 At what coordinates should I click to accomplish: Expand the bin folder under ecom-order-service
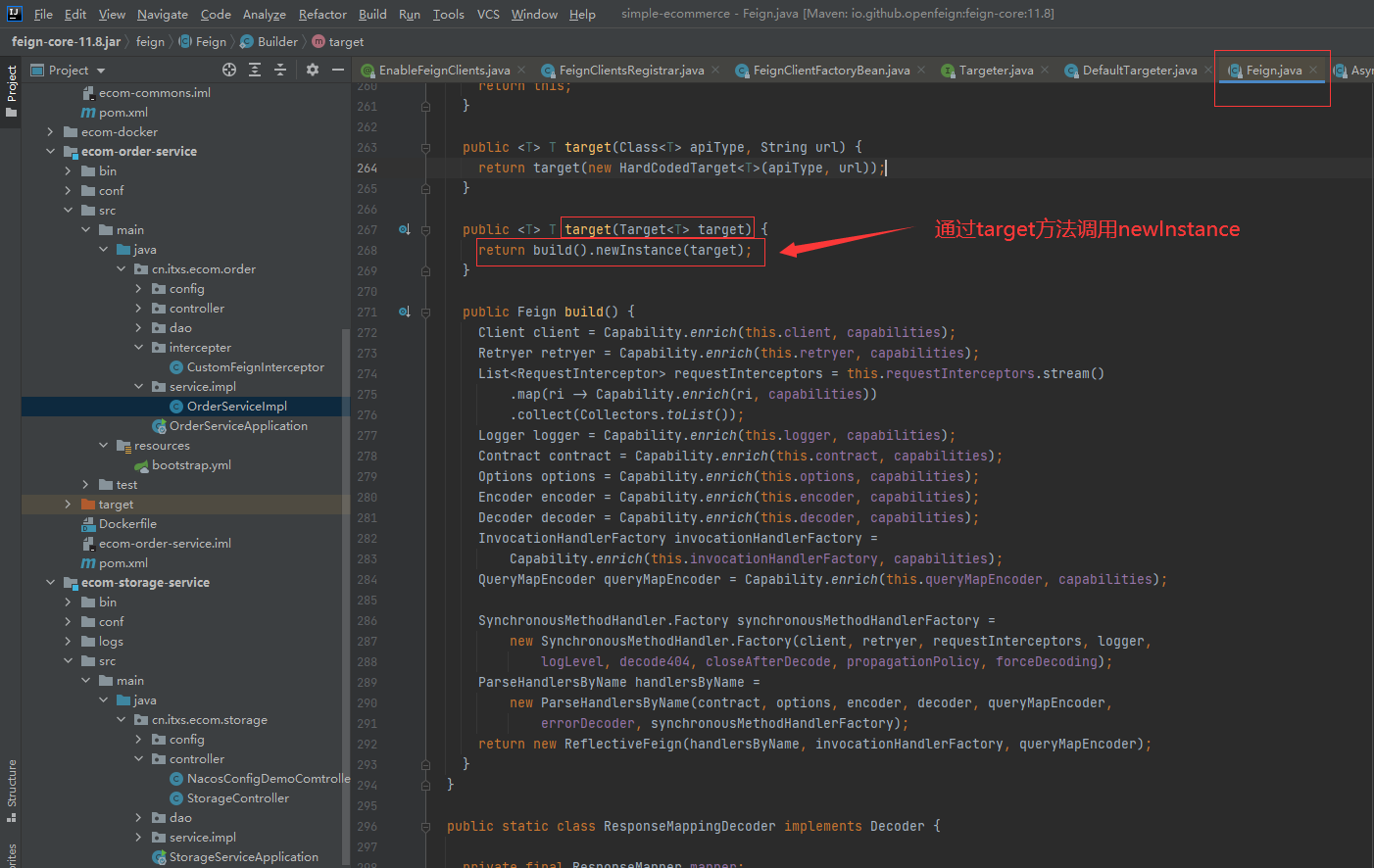[x=68, y=170]
